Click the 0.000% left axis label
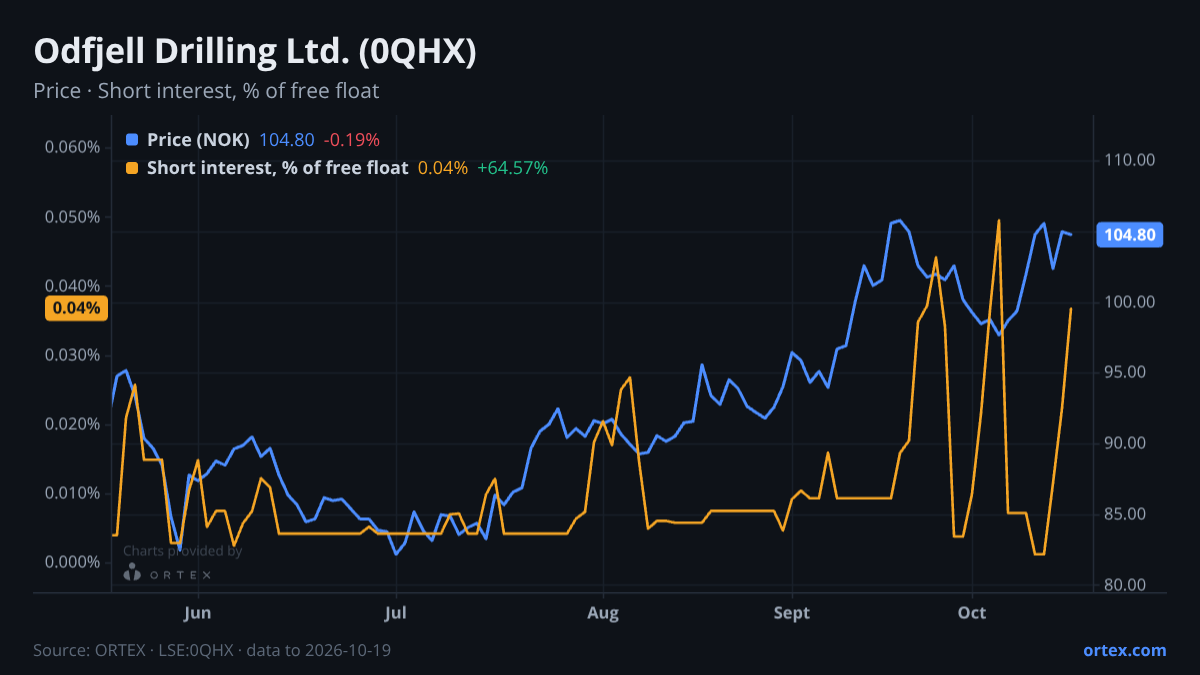 72,562
